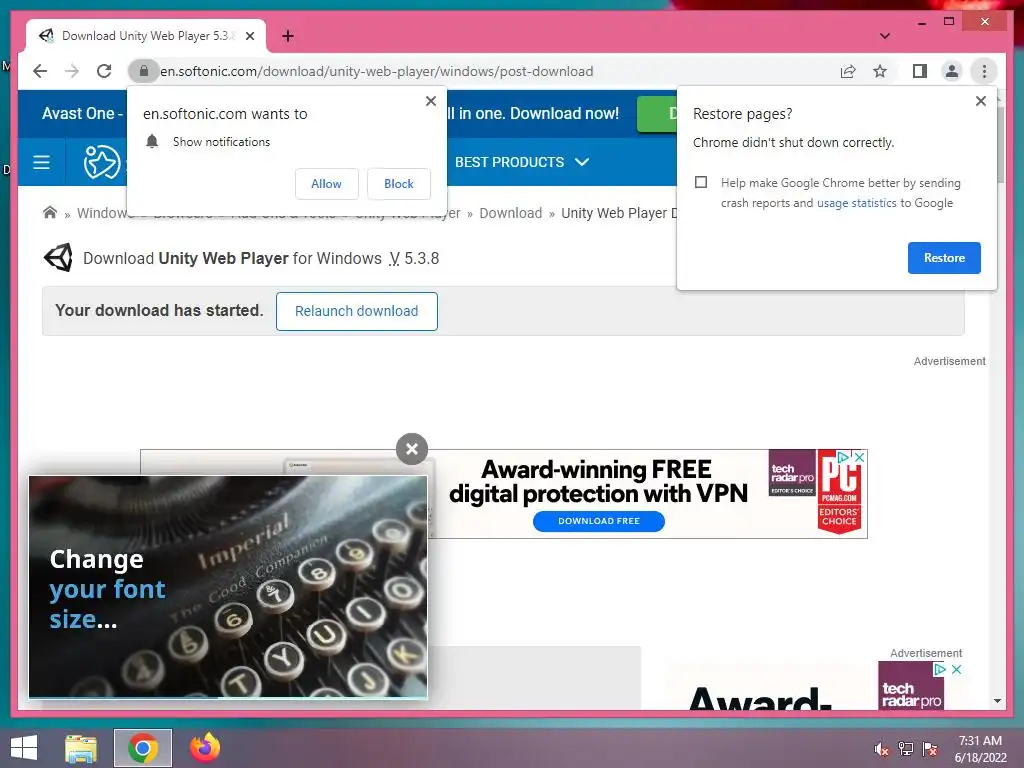Click DOWNLOAD FREE in VPN ad
1024x768 pixels.
599,521
